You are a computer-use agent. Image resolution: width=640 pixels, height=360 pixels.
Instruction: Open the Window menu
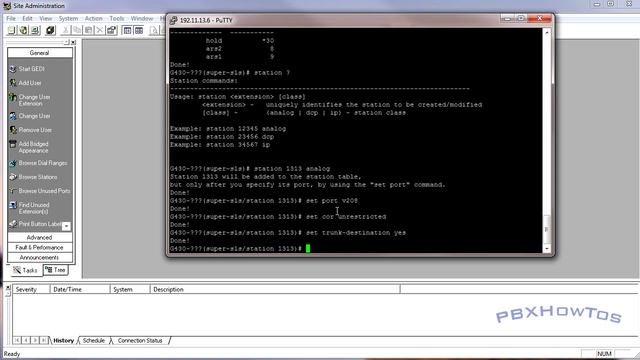pos(142,18)
